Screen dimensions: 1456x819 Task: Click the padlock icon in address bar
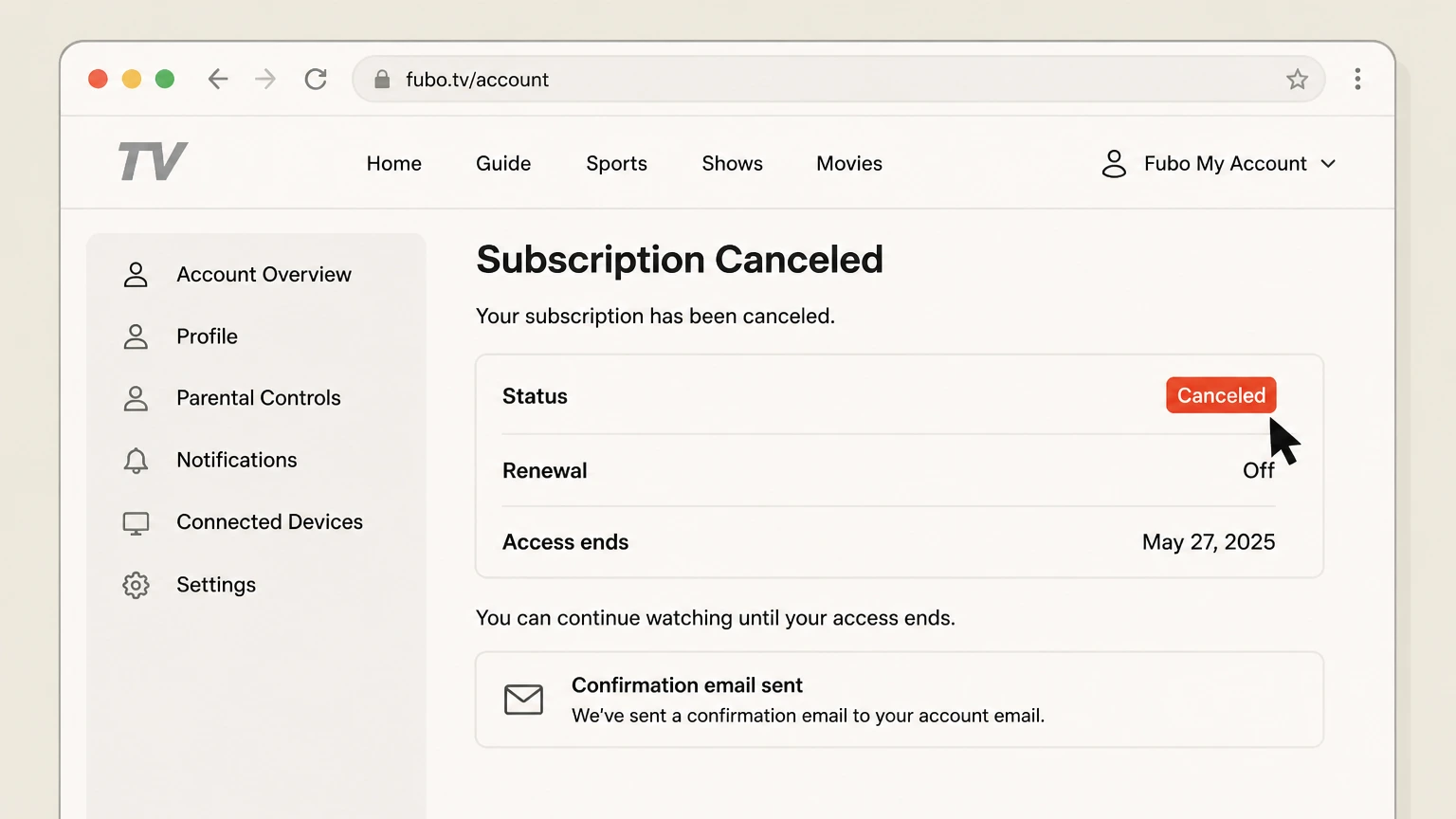click(382, 80)
